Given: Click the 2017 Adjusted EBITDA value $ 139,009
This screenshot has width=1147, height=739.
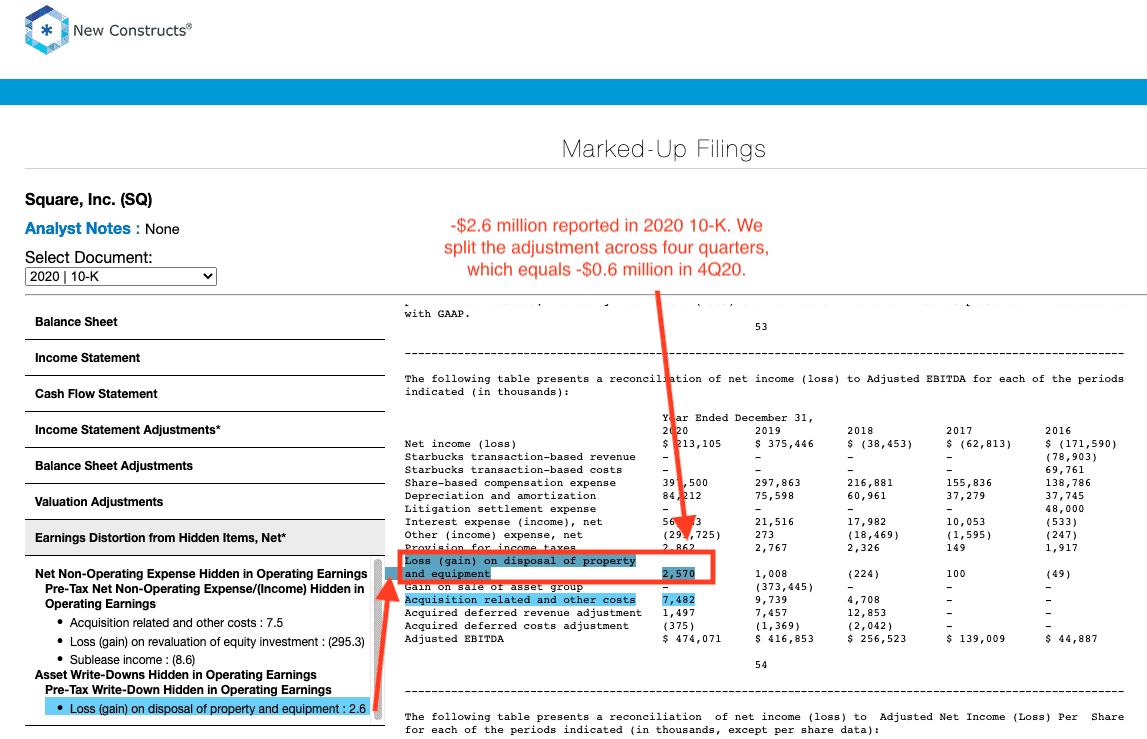Looking at the screenshot, I should tap(976, 639).
